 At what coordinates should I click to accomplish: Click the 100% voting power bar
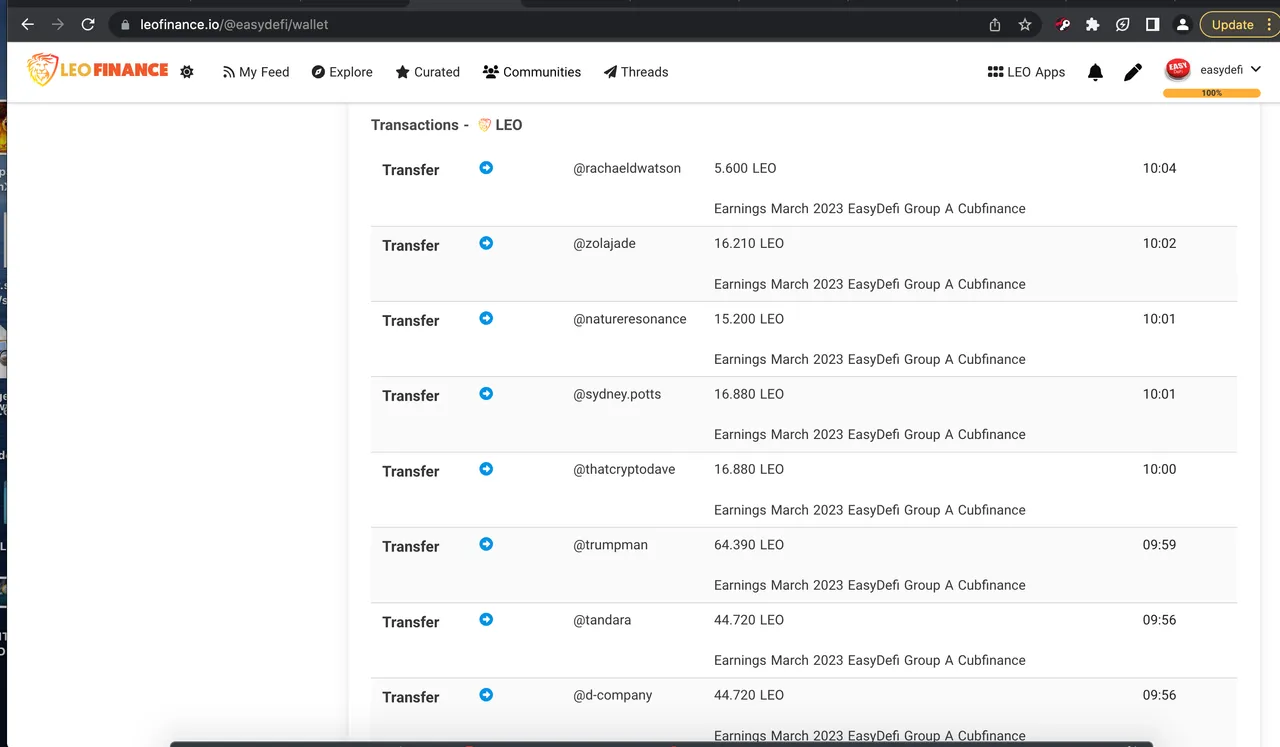coord(1212,93)
